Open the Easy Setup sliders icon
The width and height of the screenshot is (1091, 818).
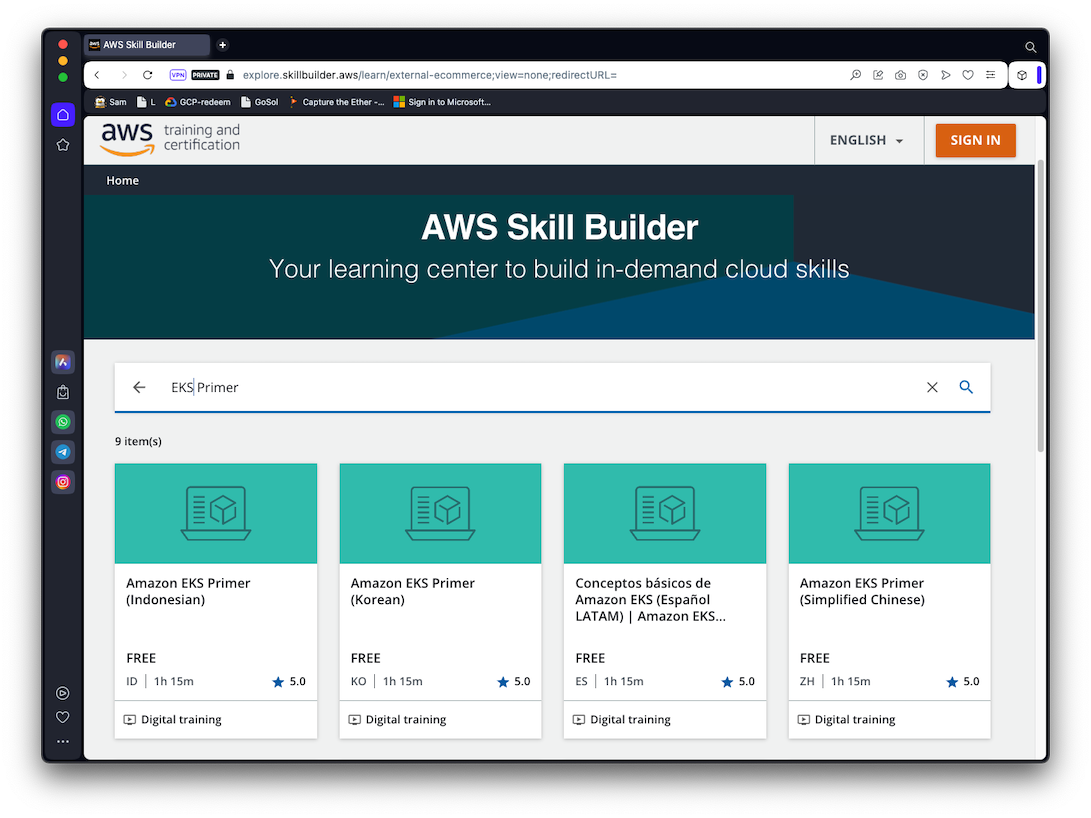(x=990, y=75)
